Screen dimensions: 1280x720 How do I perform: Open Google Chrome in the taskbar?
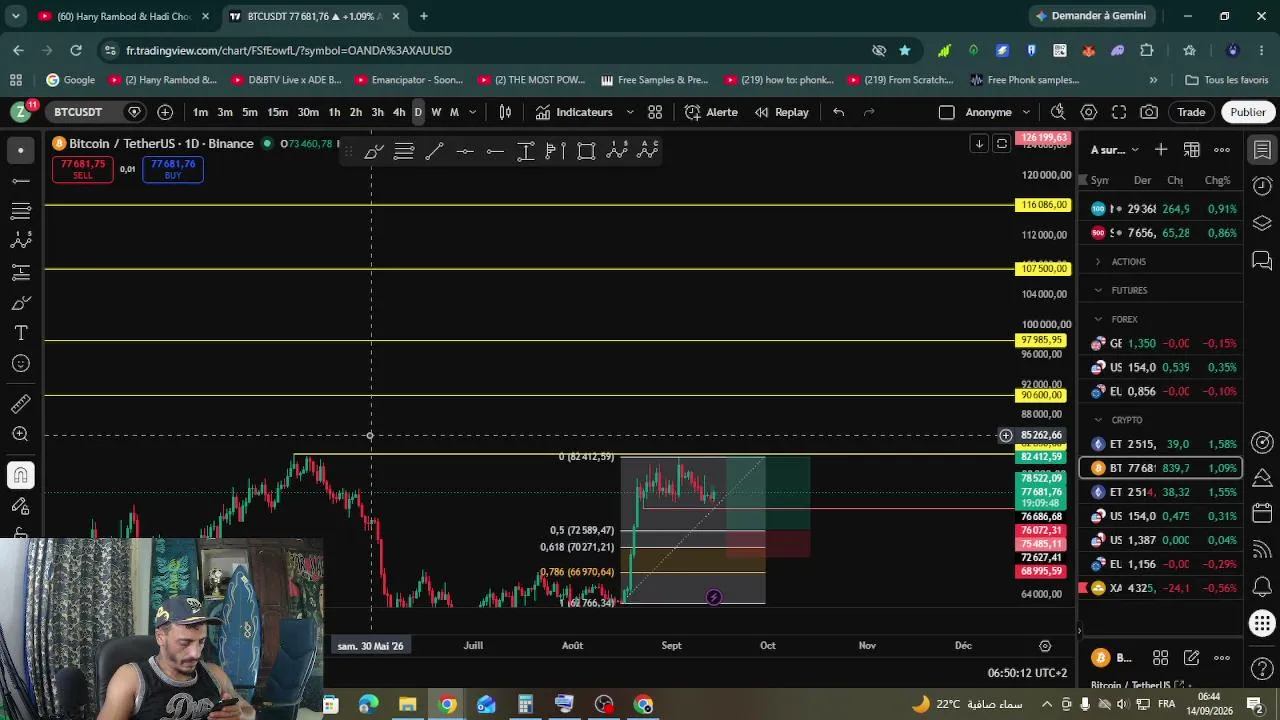point(448,705)
